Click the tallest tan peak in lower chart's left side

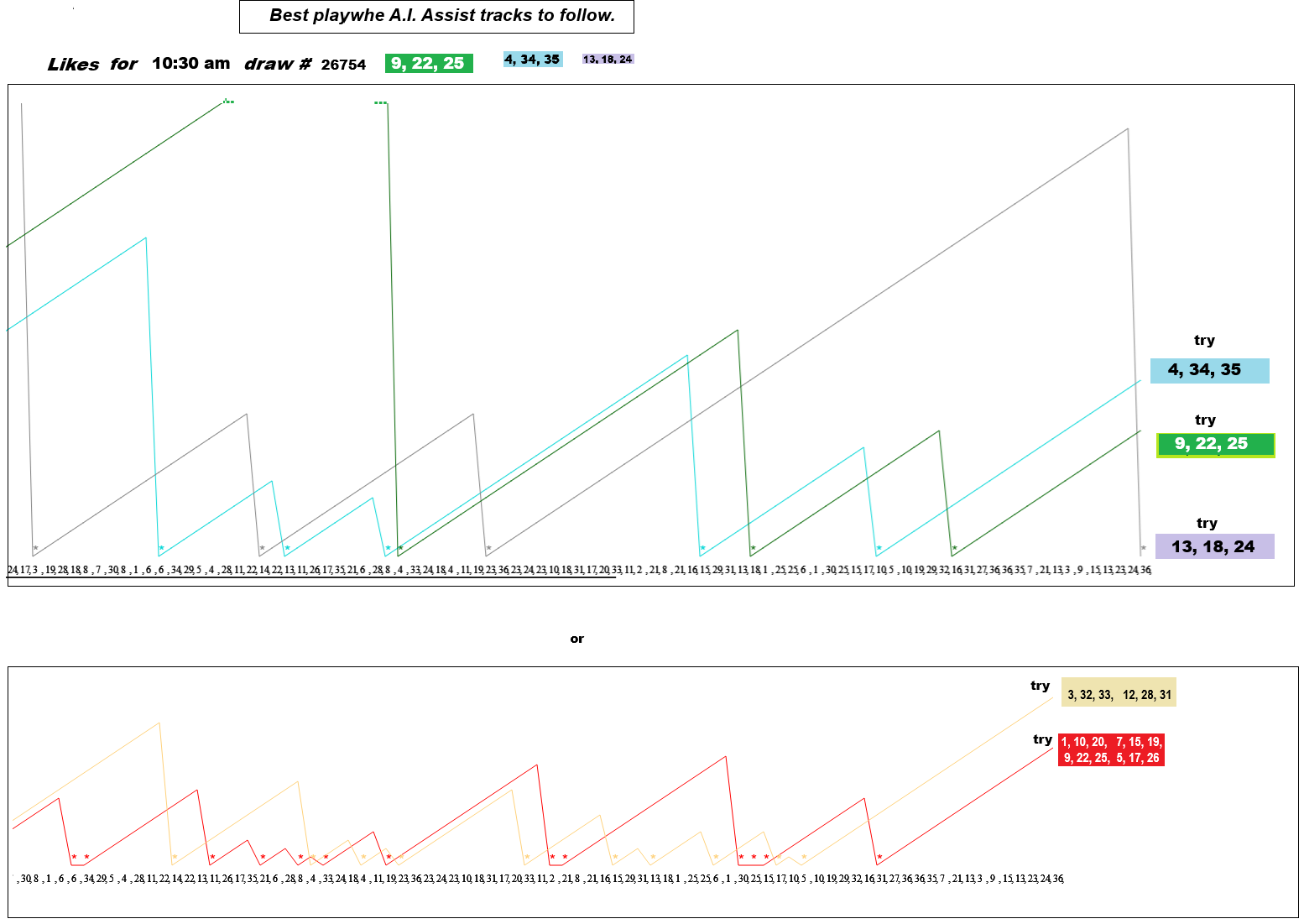(x=159, y=723)
